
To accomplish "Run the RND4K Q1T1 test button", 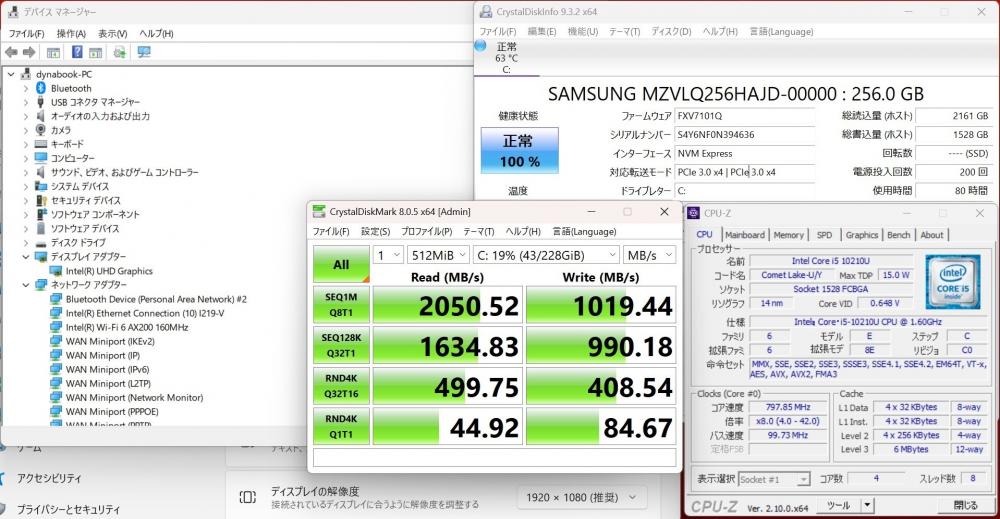I will tap(341, 427).
